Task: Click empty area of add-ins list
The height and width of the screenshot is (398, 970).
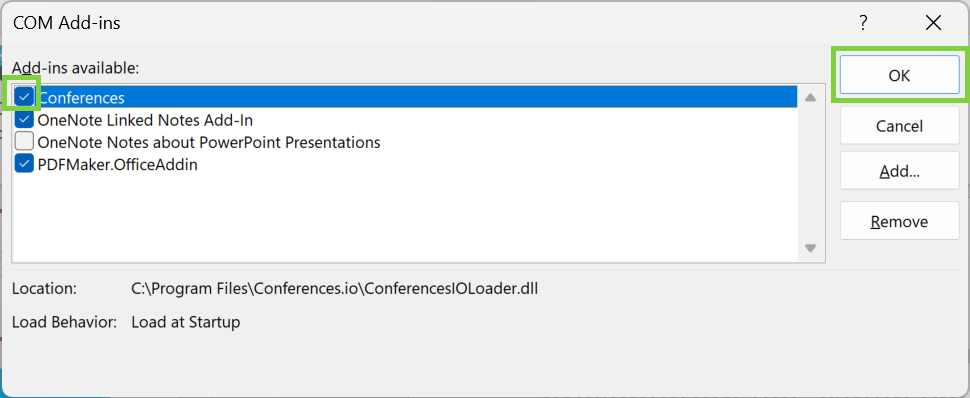Action: pos(405,217)
